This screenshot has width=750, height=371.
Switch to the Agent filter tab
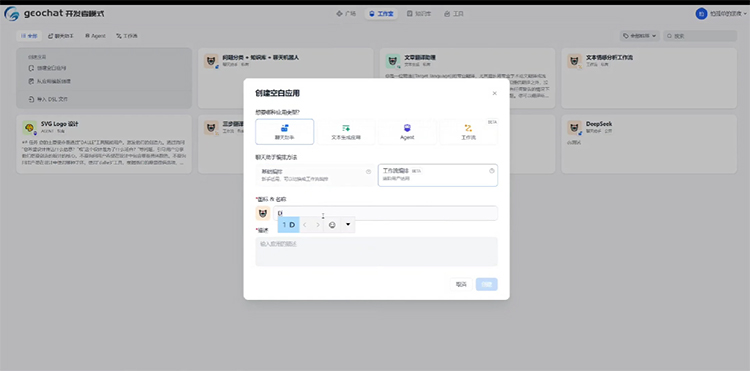click(x=95, y=36)
